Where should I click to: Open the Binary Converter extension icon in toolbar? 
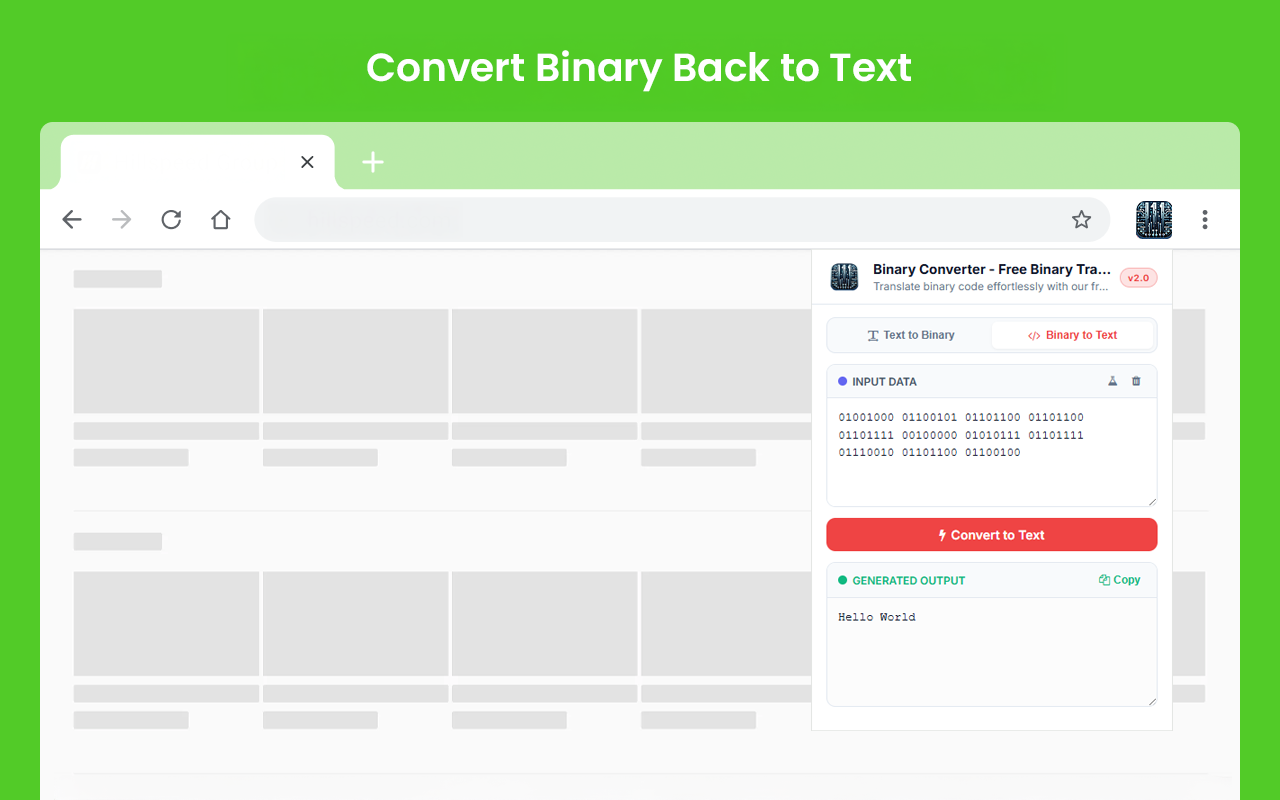1154,220
